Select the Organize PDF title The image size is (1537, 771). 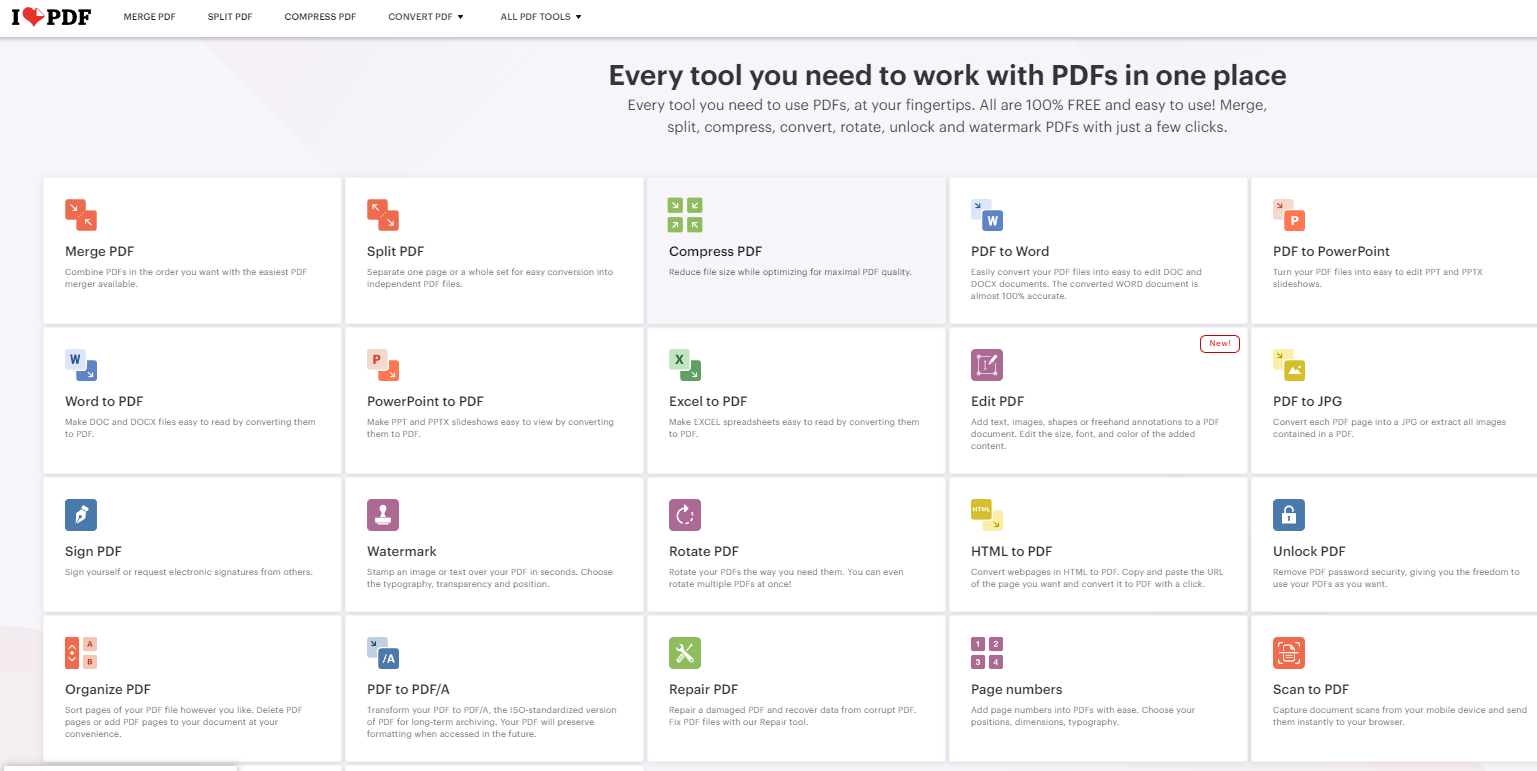point(108,690)
